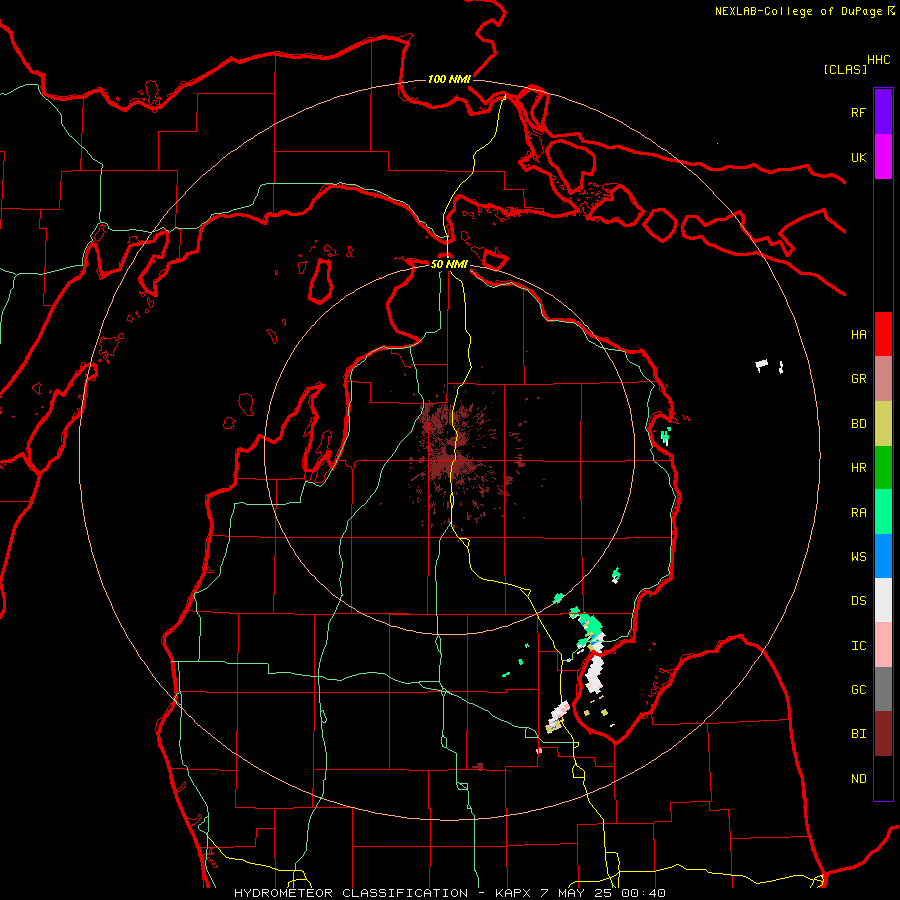The image size is (900, 900).
Task: Click the 'NEXLAB-College of DuPage' credit text
Action: pos(800,11)
